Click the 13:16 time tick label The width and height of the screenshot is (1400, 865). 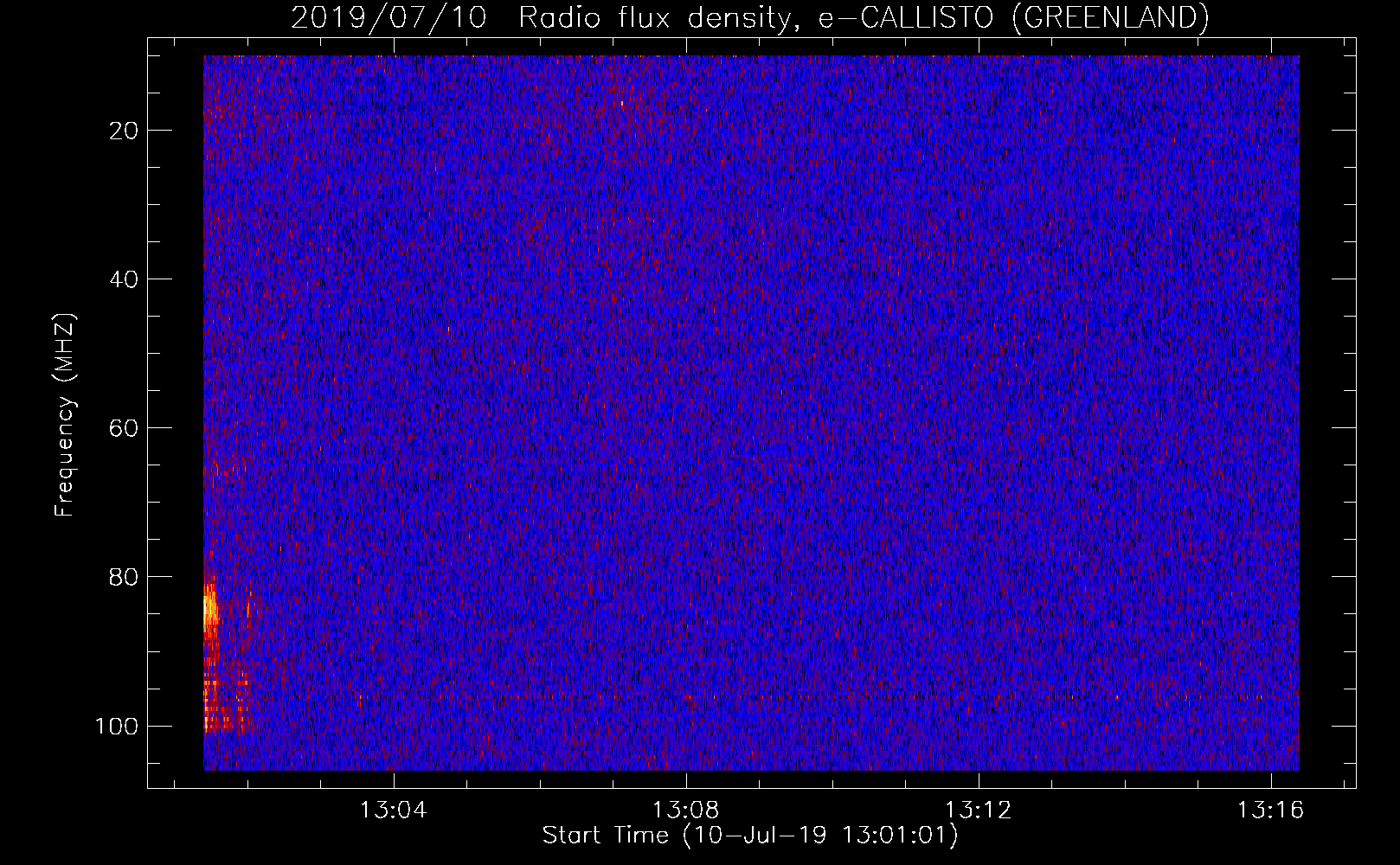pyautogui.click(x=1270, y=811)
